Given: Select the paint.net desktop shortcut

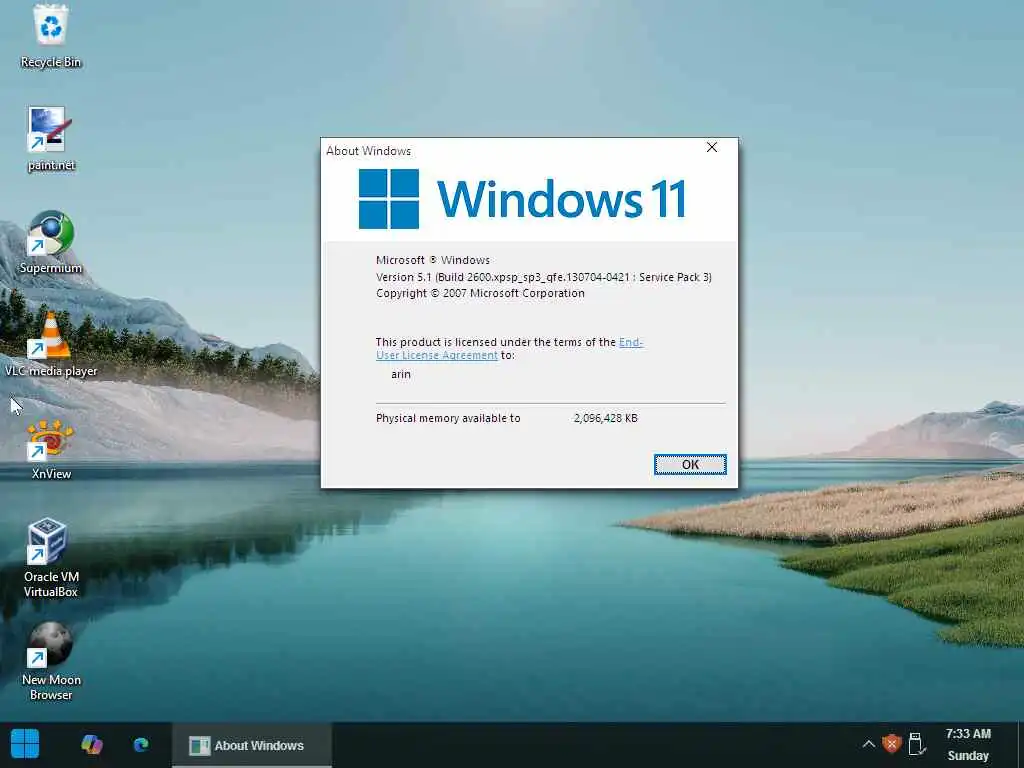Looking at the screenshot, I should click(x=50, y=139).
